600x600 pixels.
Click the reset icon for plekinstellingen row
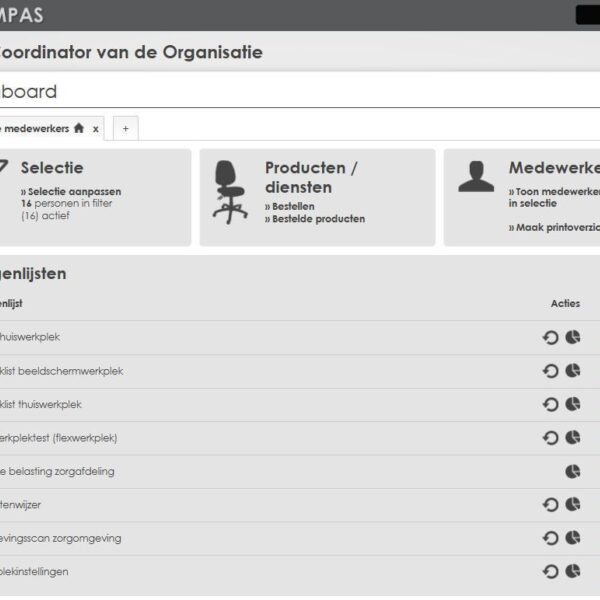click(550, 572)
